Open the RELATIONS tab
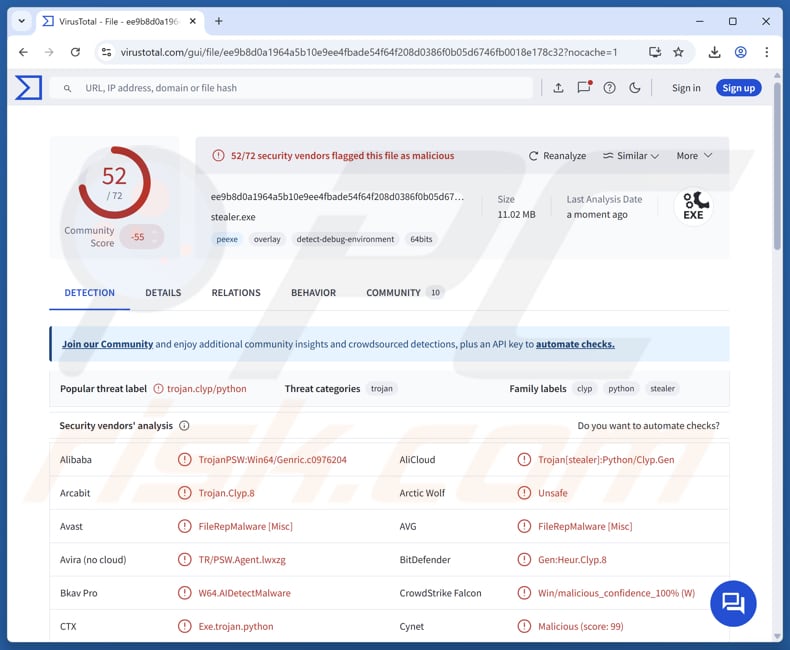 pos(236,293)
